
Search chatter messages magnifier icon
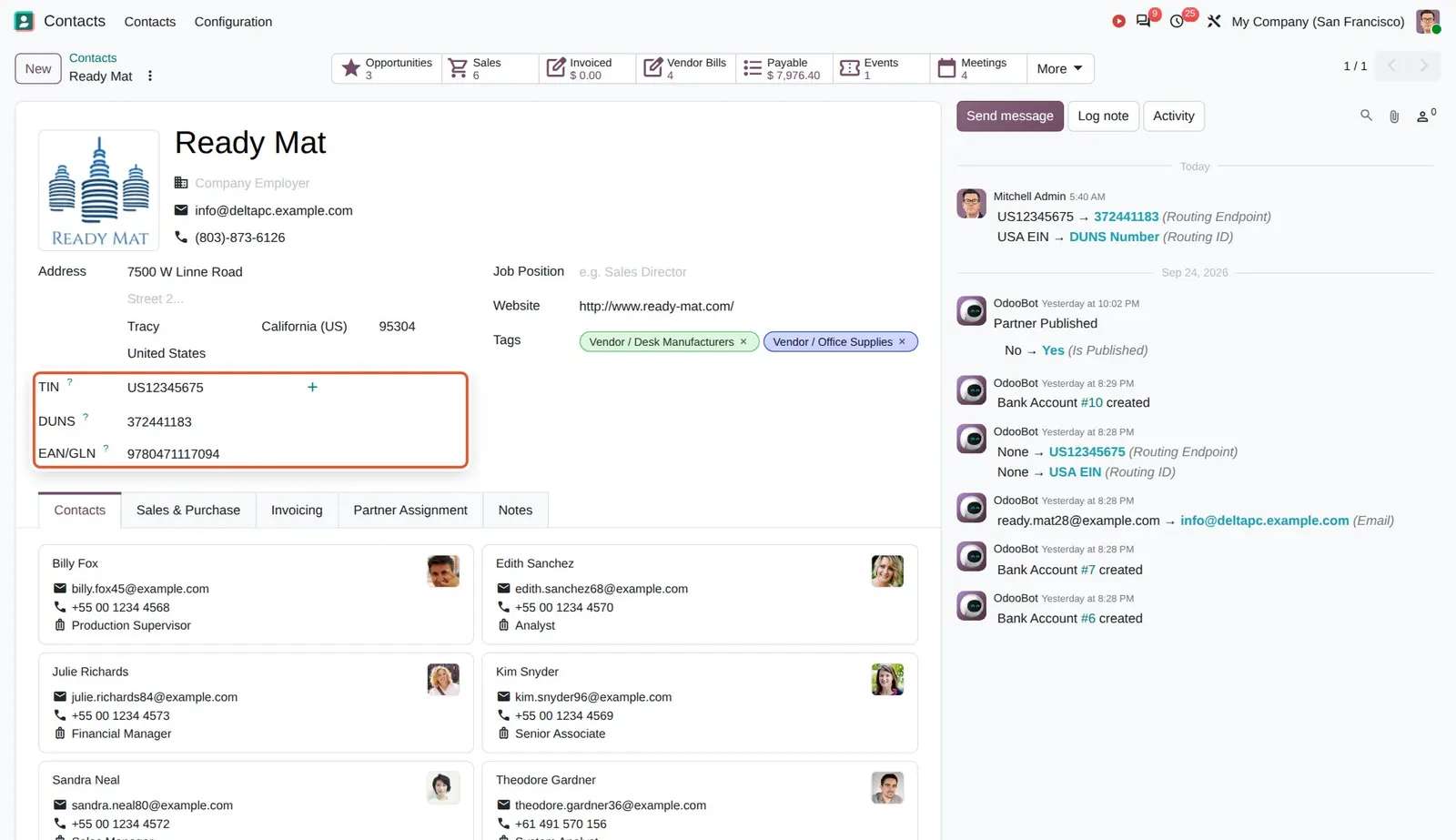(x=1366, y=116)
